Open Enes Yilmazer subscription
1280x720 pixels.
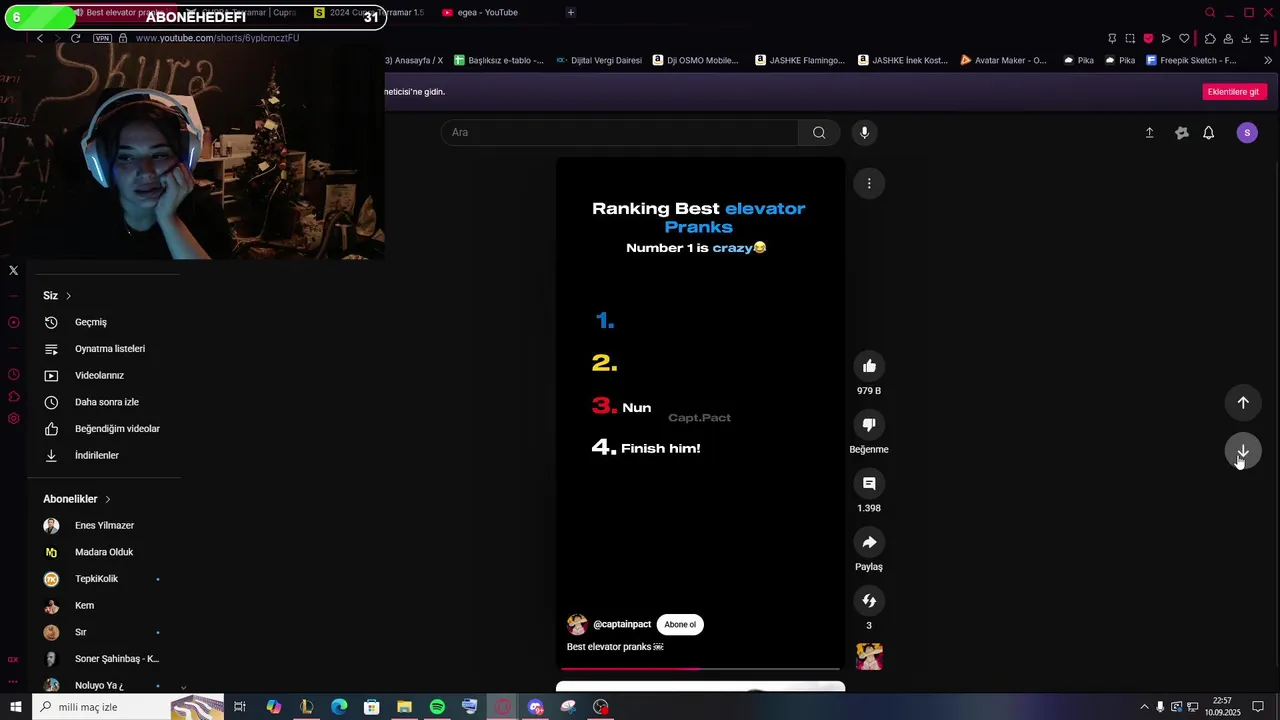(104, 526)
